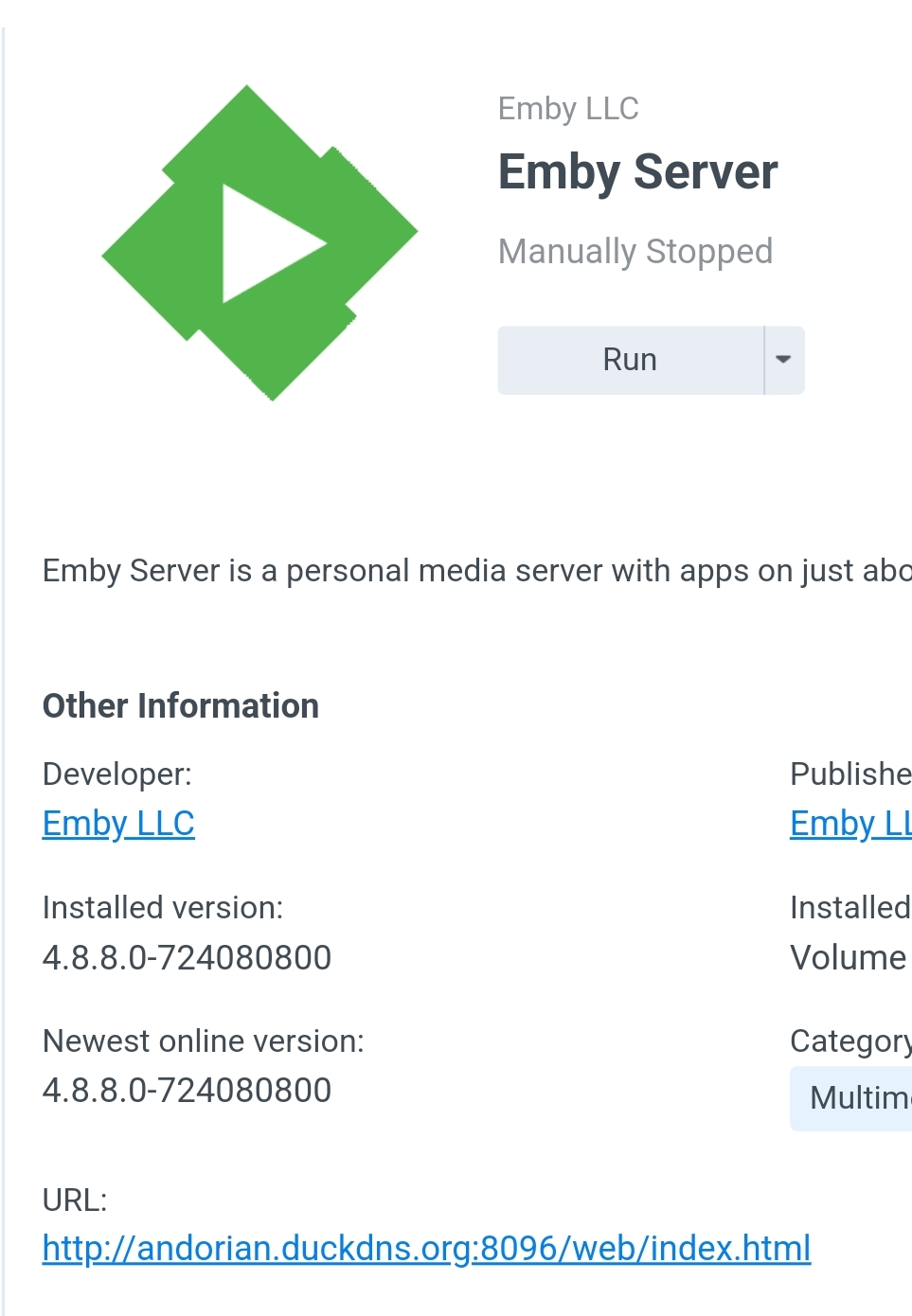Click the Volume value under Installed

coord(849,958)
